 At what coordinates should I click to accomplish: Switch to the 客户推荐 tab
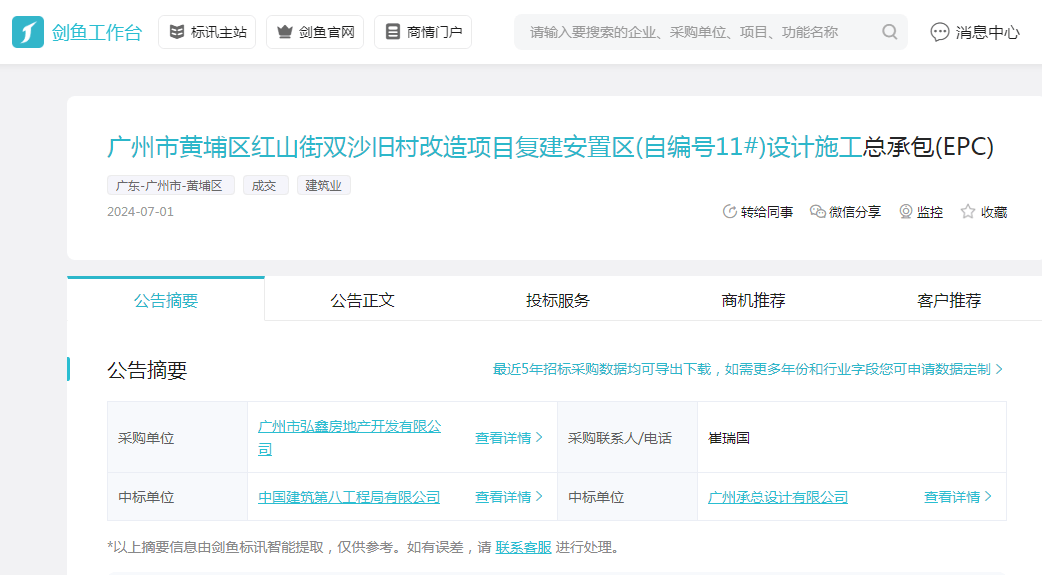(x=948, y=300)
